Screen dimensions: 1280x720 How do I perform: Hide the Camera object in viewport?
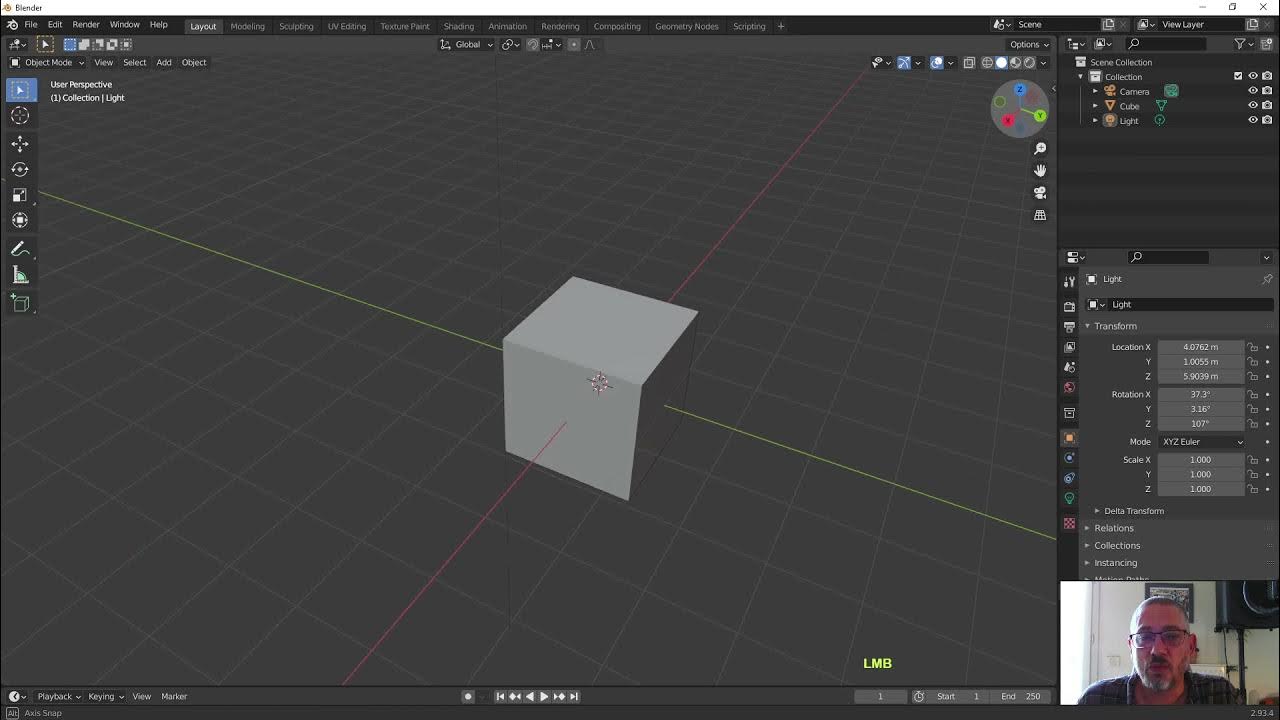pos(1253,91)
